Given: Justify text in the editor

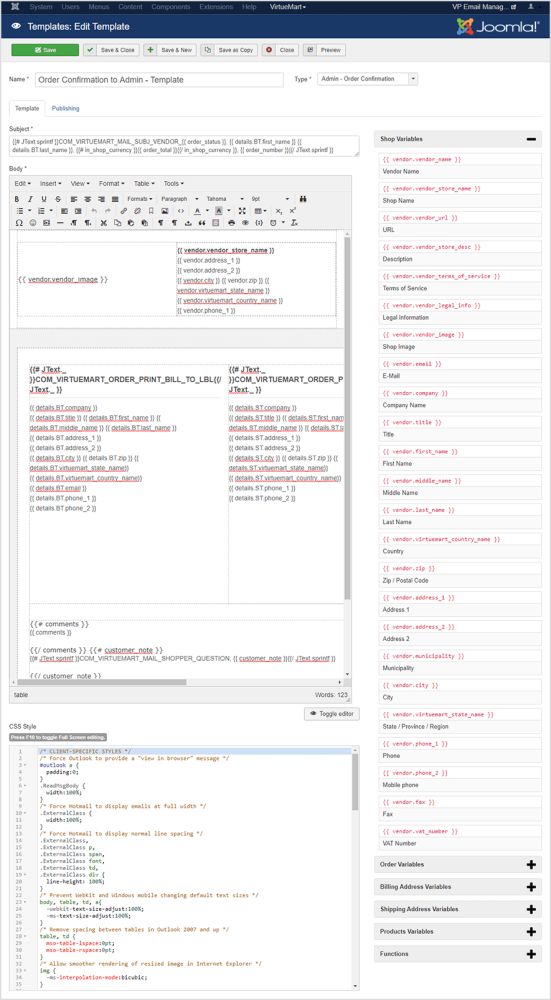Looking at the screenshot, I should tap(115, 199).
